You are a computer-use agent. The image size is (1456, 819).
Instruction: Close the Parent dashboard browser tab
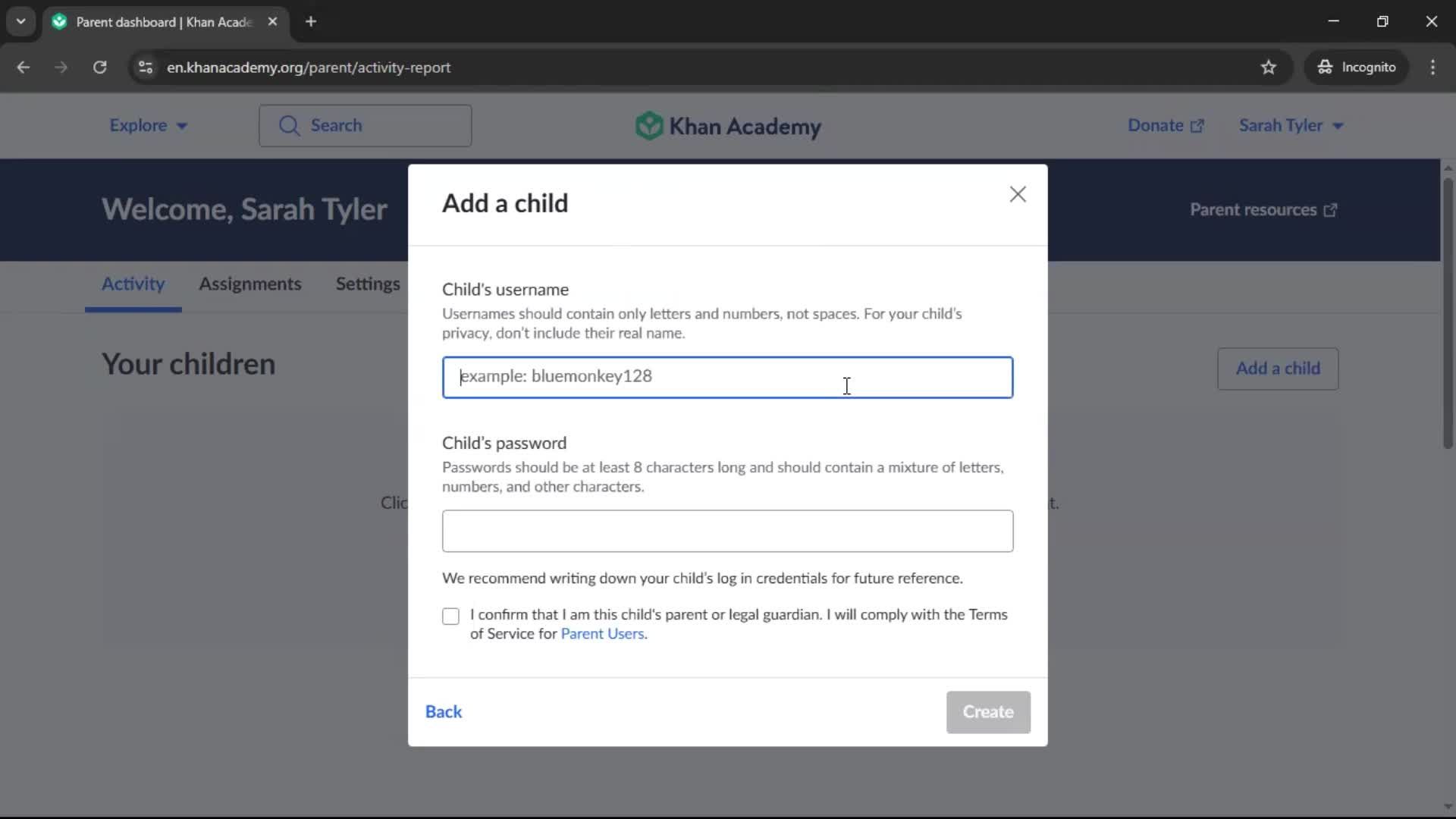pos(272,21)
